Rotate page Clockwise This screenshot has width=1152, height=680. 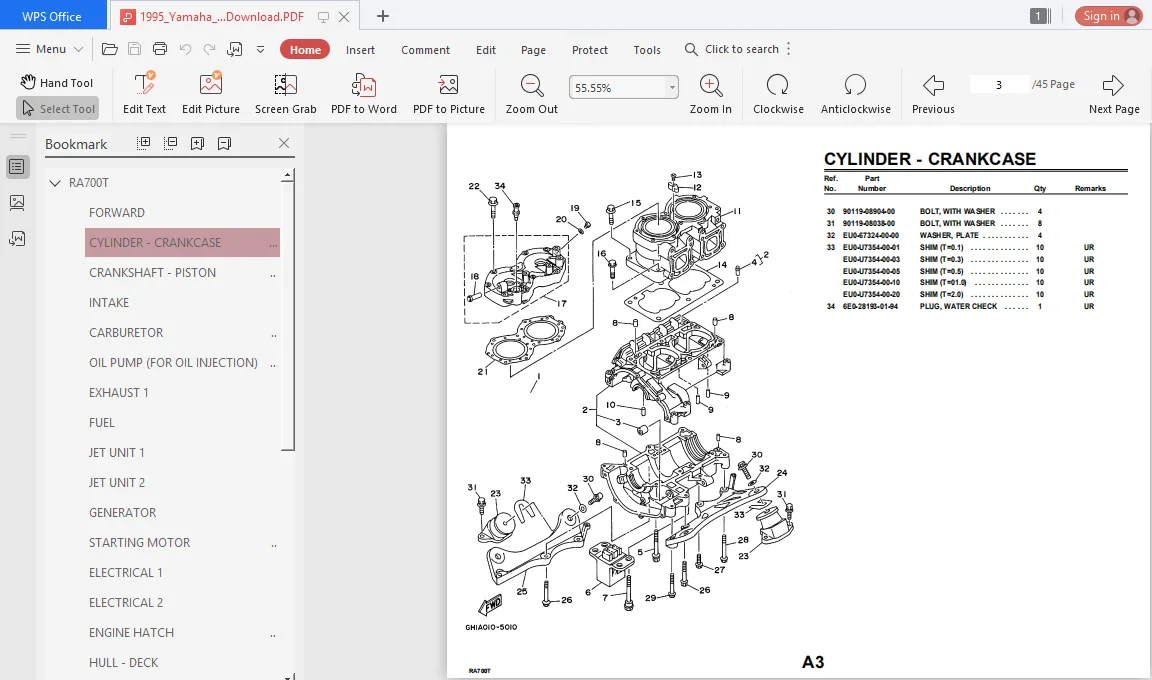778,93
